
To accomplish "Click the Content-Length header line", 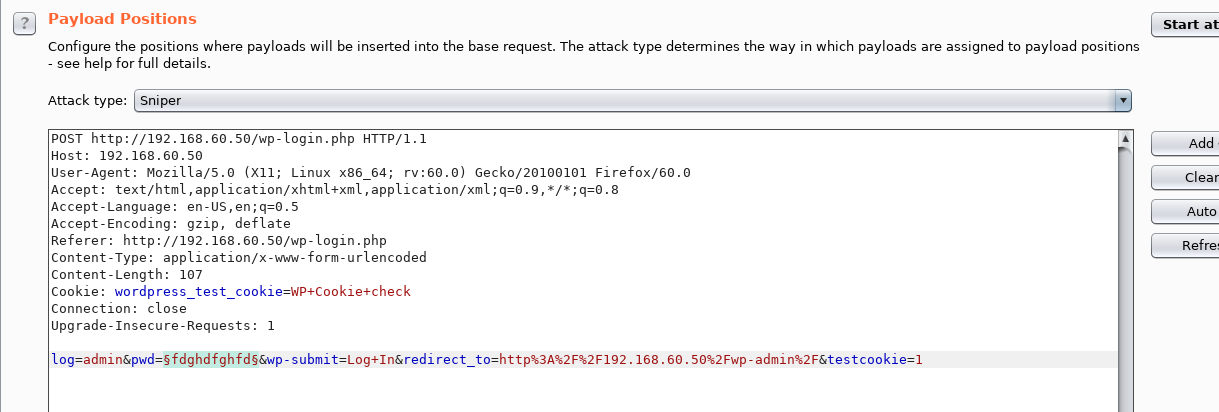I will 127,275.
